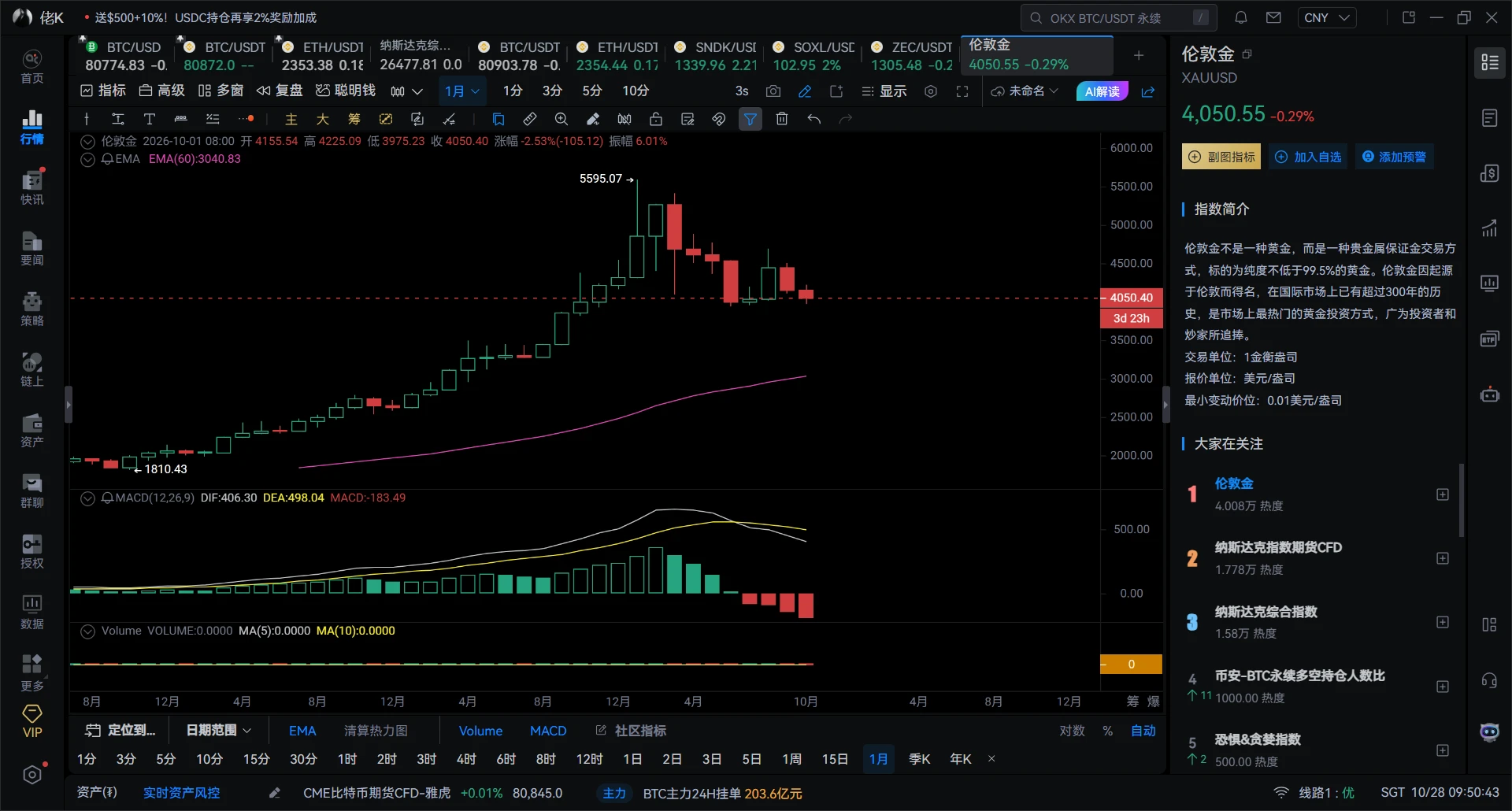Select the text drawing tool
This screenshot has height=811, width=1512.
149,119
